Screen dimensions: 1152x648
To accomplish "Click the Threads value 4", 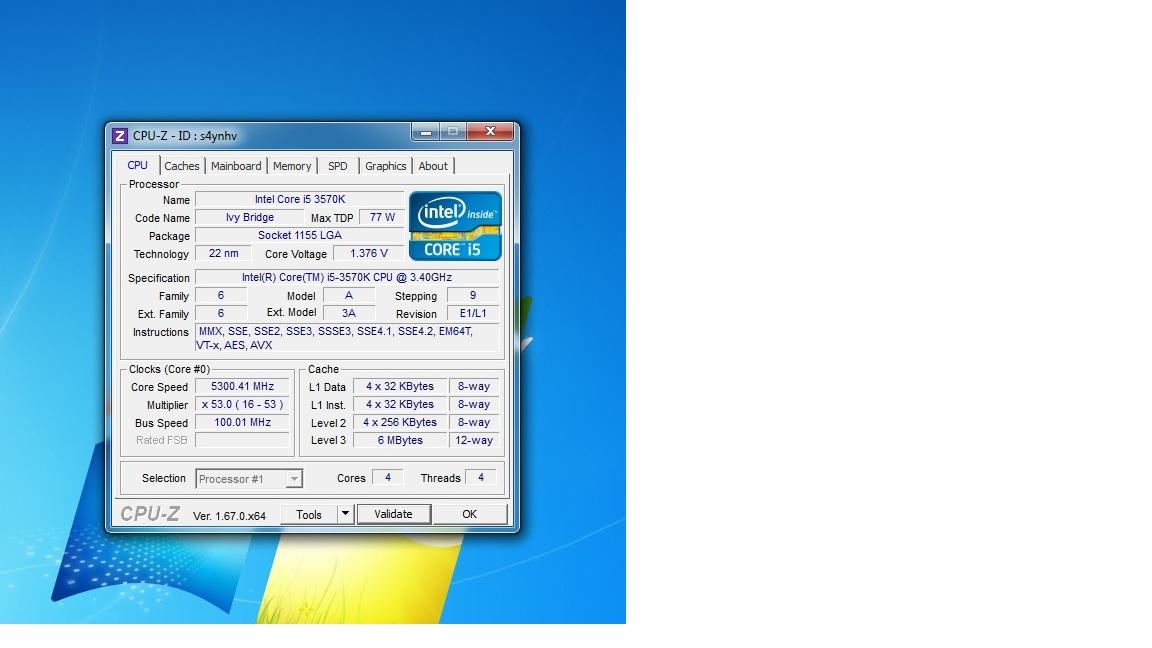I will pos(481,478).
